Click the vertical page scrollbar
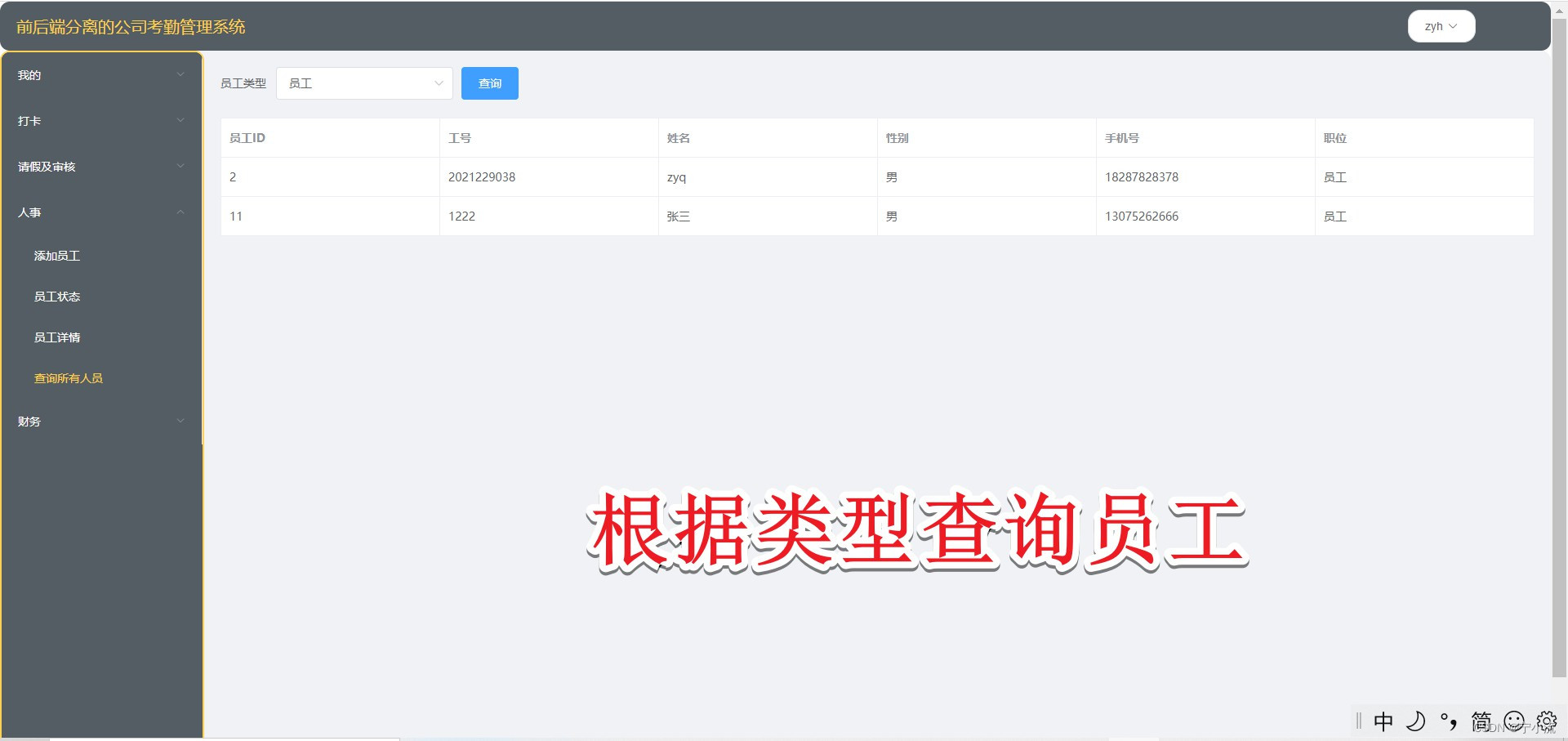The image size is (1568, 741). click(1559, 348)
